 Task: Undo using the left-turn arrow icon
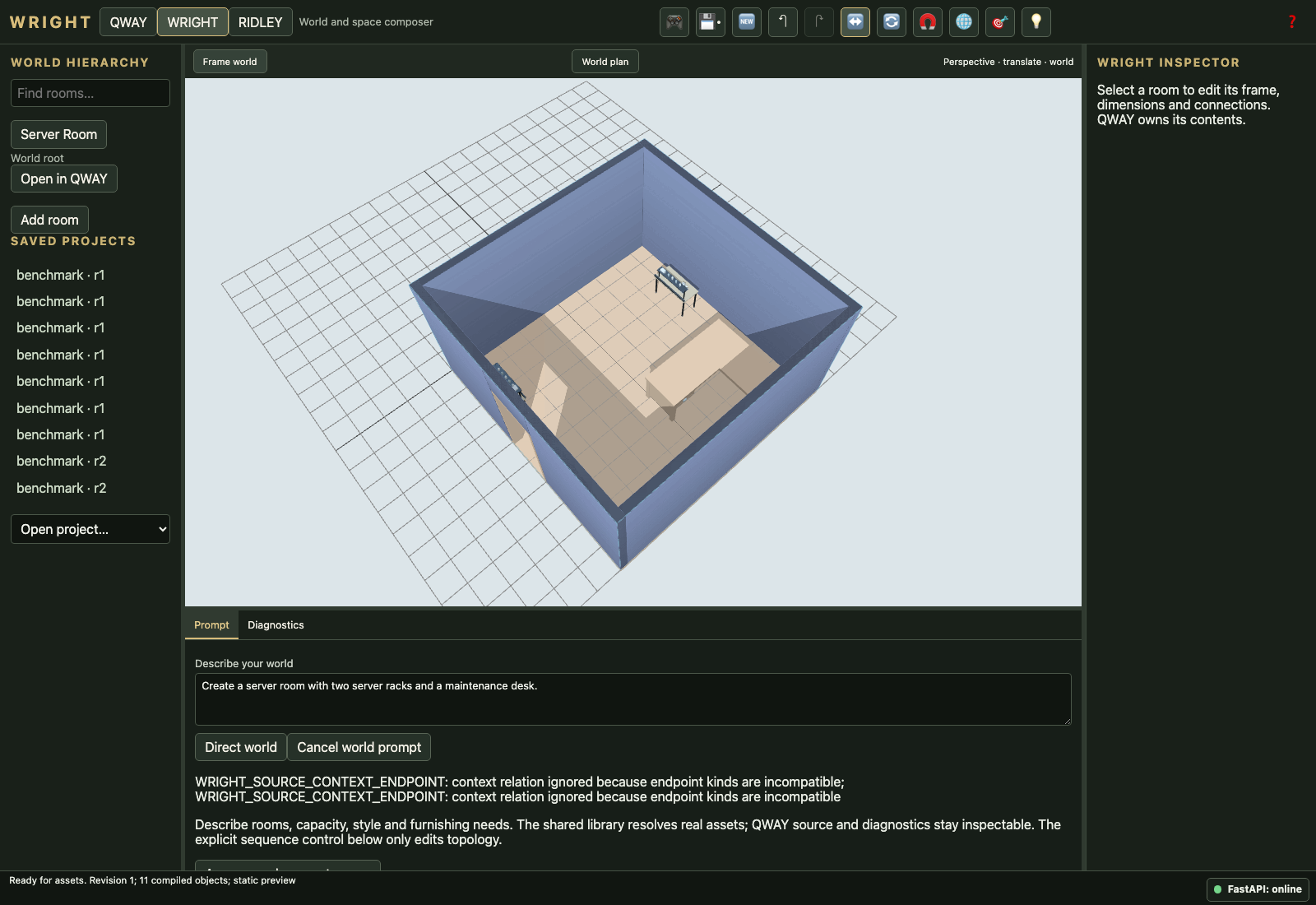(x=783, y=22)
